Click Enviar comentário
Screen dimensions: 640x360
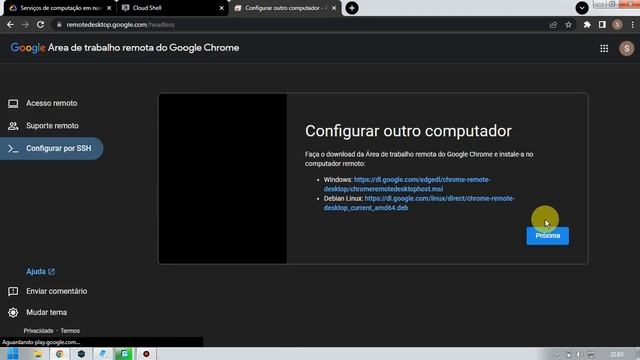coord(56,291)
